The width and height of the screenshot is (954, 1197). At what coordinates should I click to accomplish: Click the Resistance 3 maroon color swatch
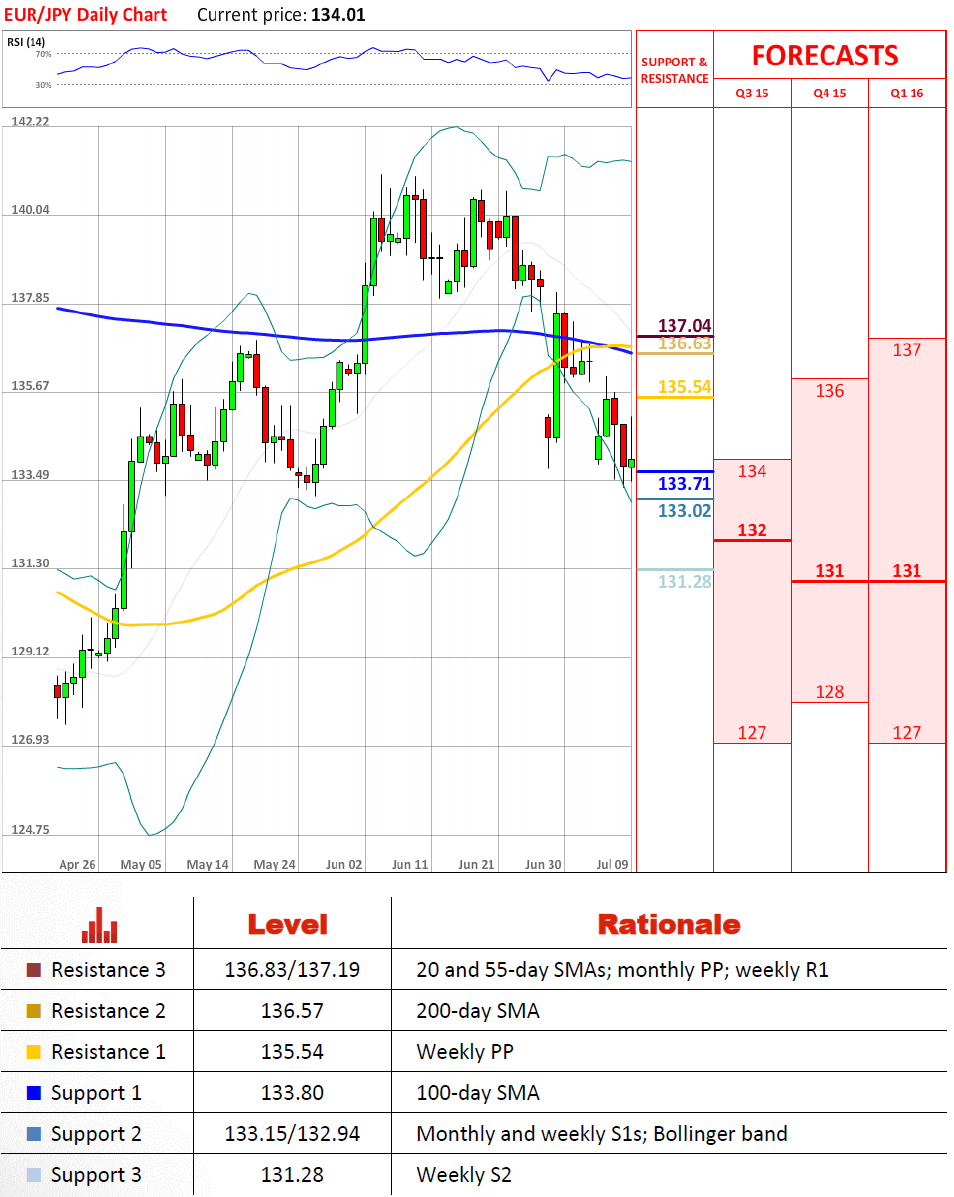[x=34, y=970]
